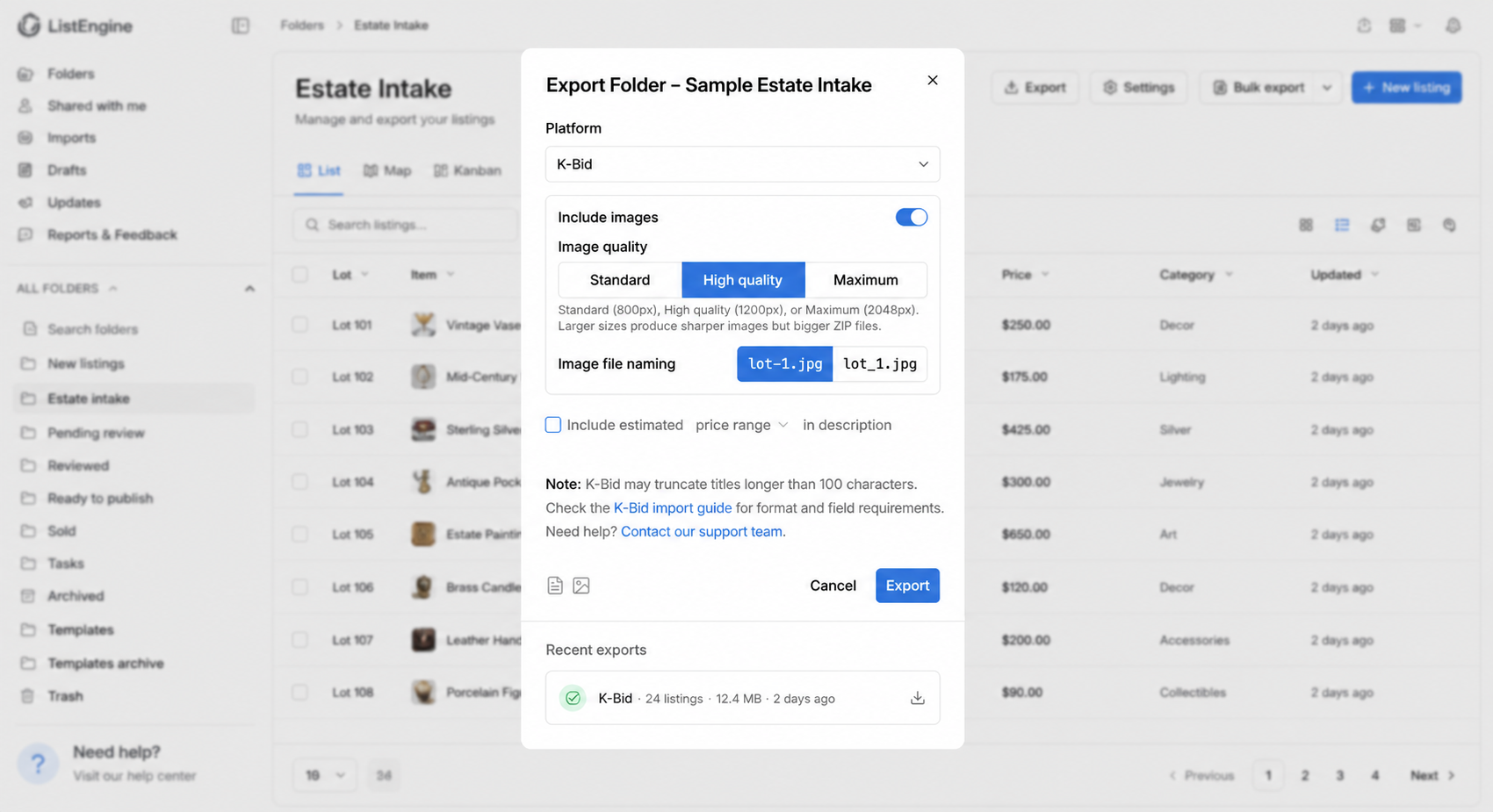This screenshot has width=1493, height=812.
Task: Go to page 2
Action: coord(1305,775)
